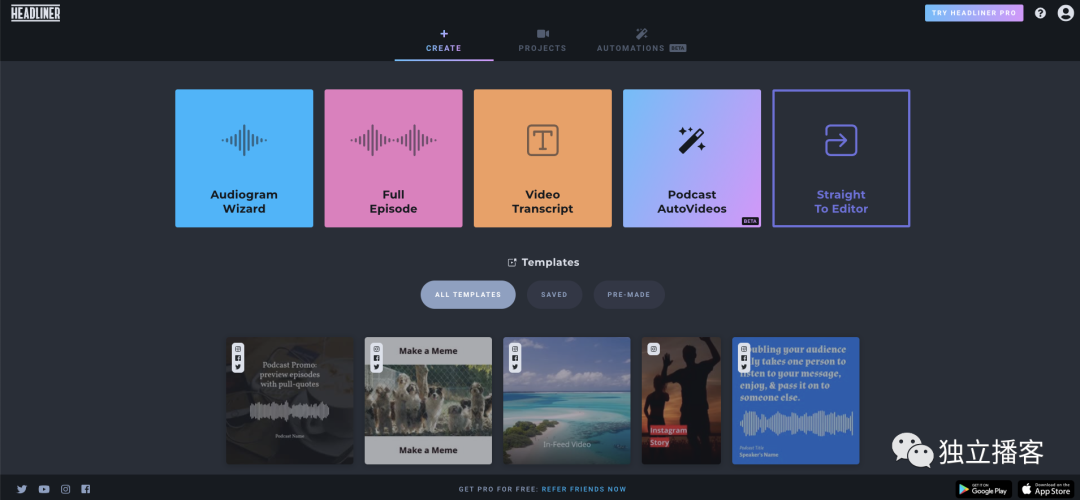Click the waveform icon in Audiogram Wizard
The image size is (1080, 500).
244,140
